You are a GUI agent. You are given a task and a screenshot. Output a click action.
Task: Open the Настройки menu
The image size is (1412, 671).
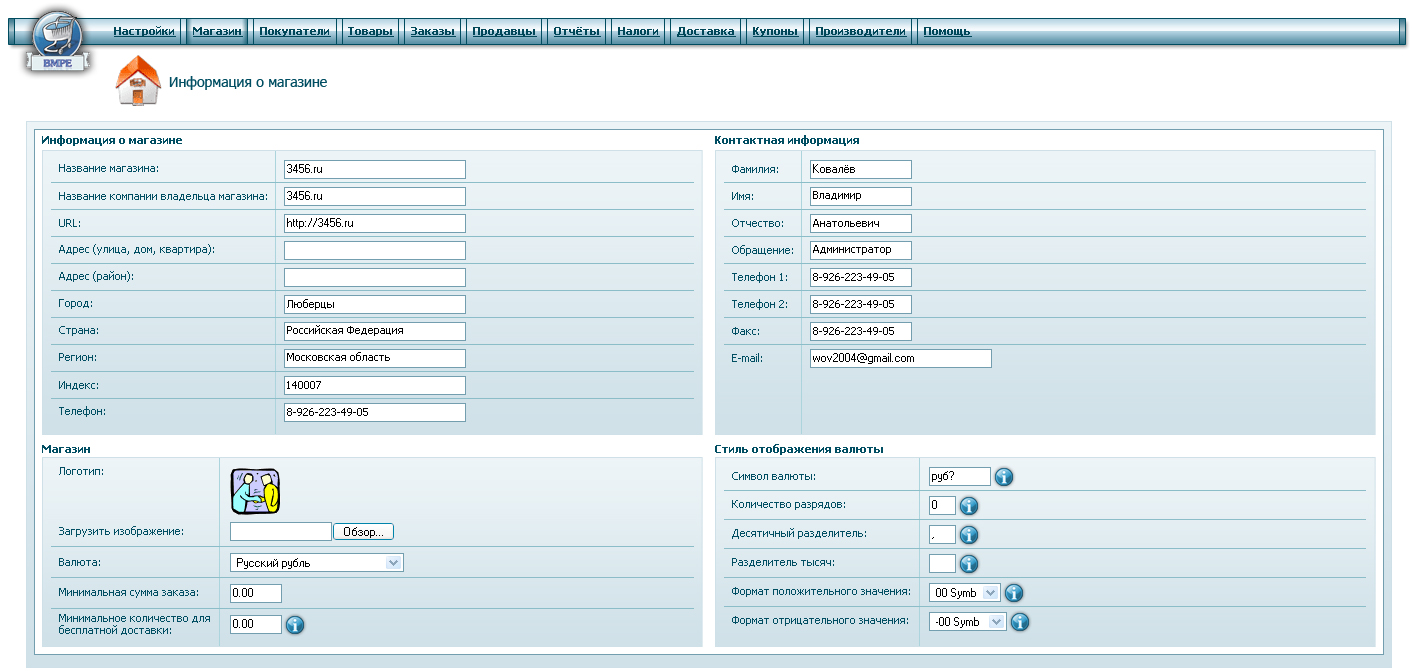[x=144, y=31]
